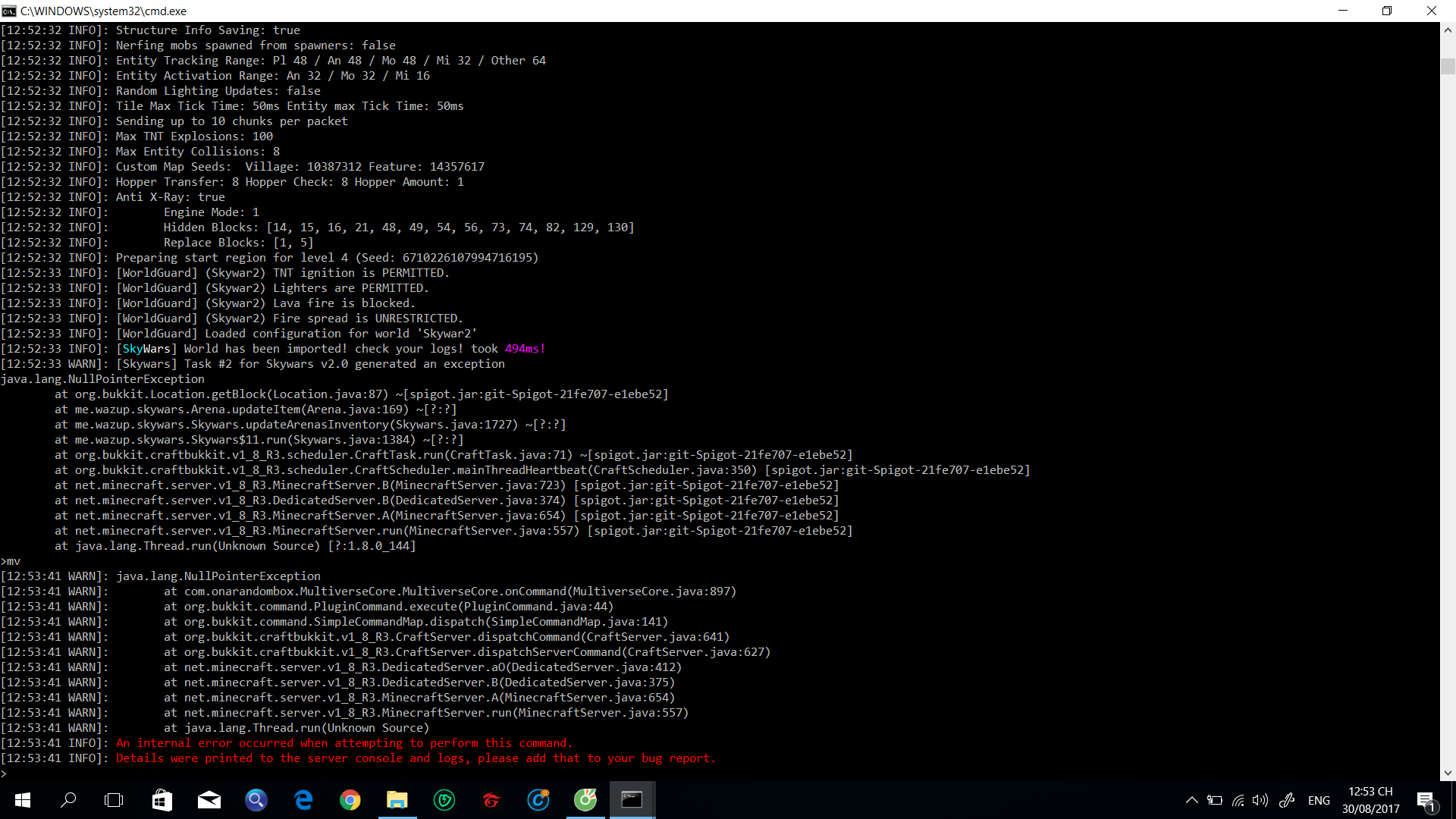Click the scrollbar down arrow in console
The image size is (1456, 819).
pos(1448,773)
